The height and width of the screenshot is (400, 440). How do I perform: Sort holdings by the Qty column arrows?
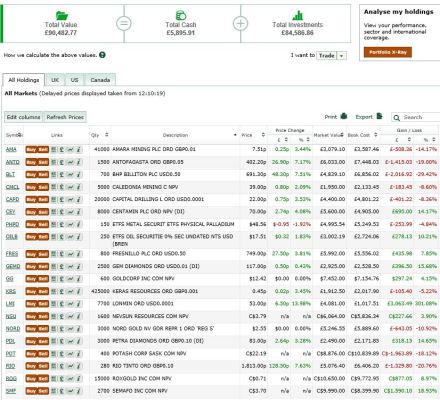(106, 135)
